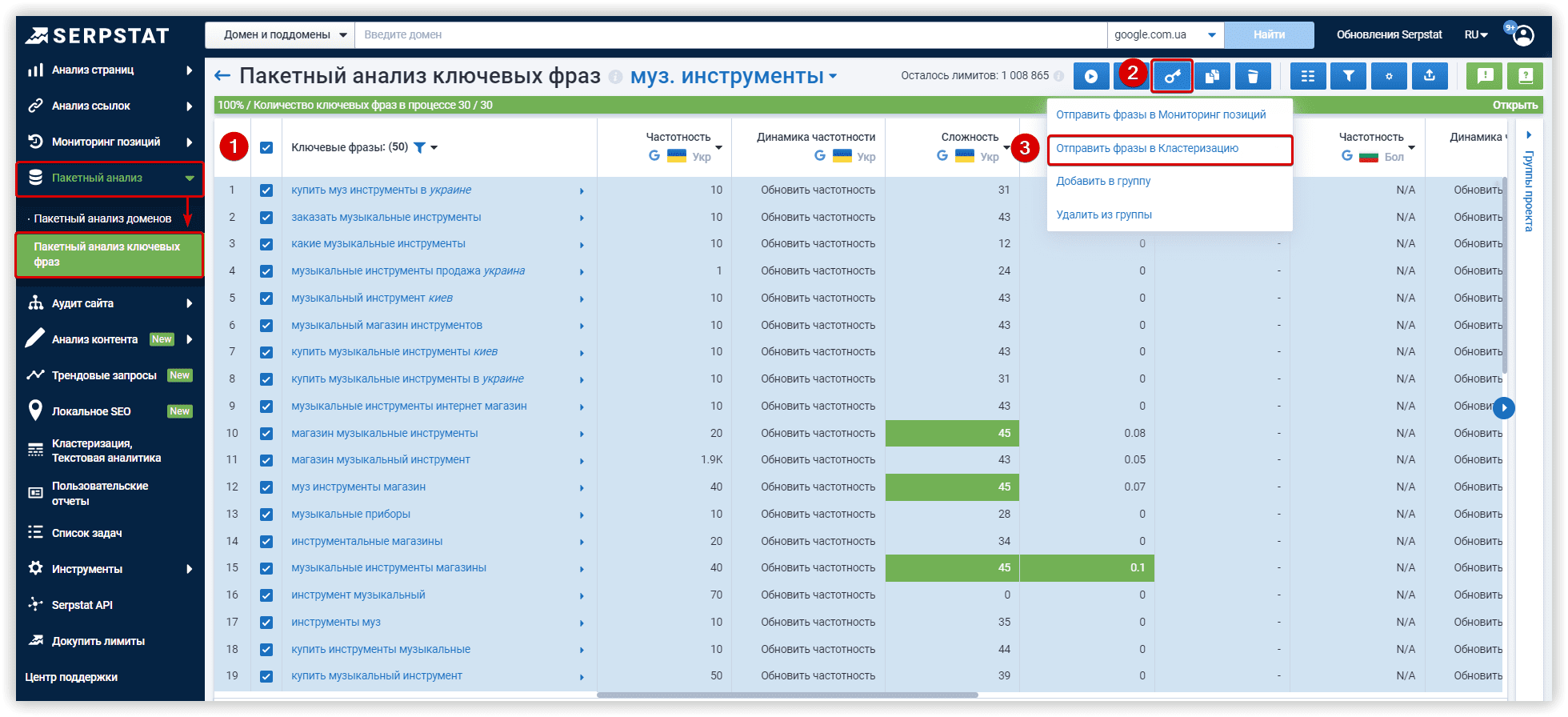The width and height of the screenshot is (1568, 717).
Task: Click the 'Найти' search button
Action: coord(1269,35)
